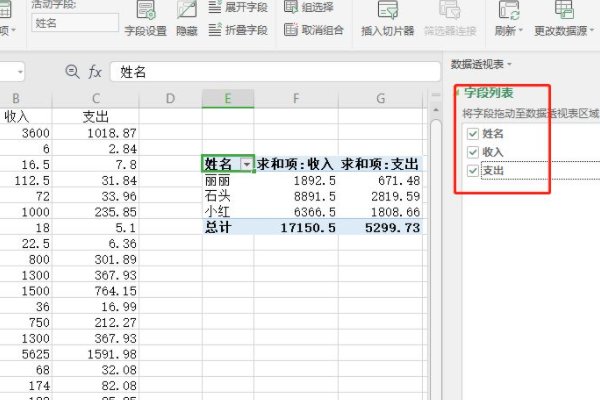Click the fx insert function icon
This screenshot has height=400, width=600.
pos(95,72)
